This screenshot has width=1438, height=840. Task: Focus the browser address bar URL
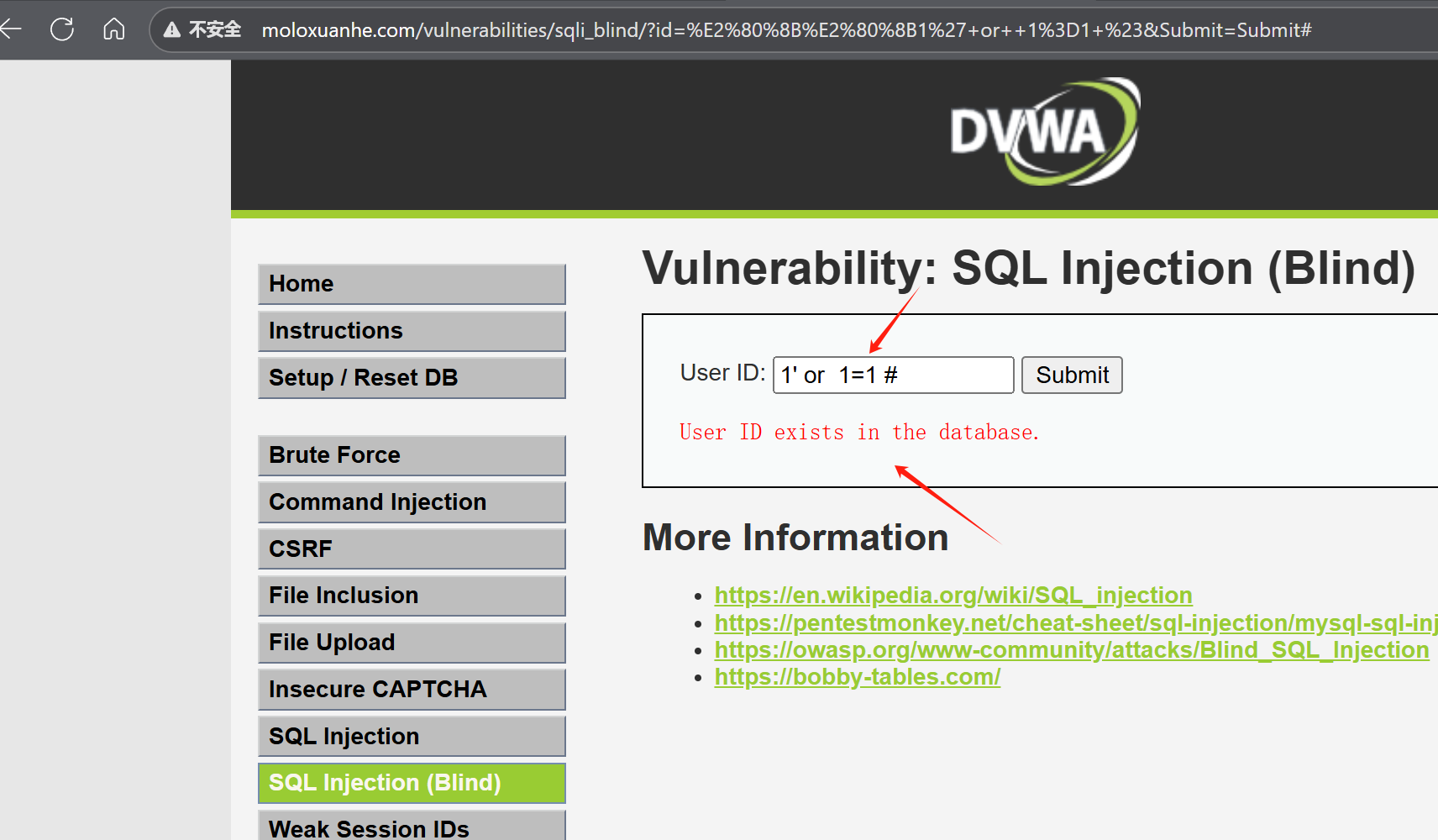(786, 30)
